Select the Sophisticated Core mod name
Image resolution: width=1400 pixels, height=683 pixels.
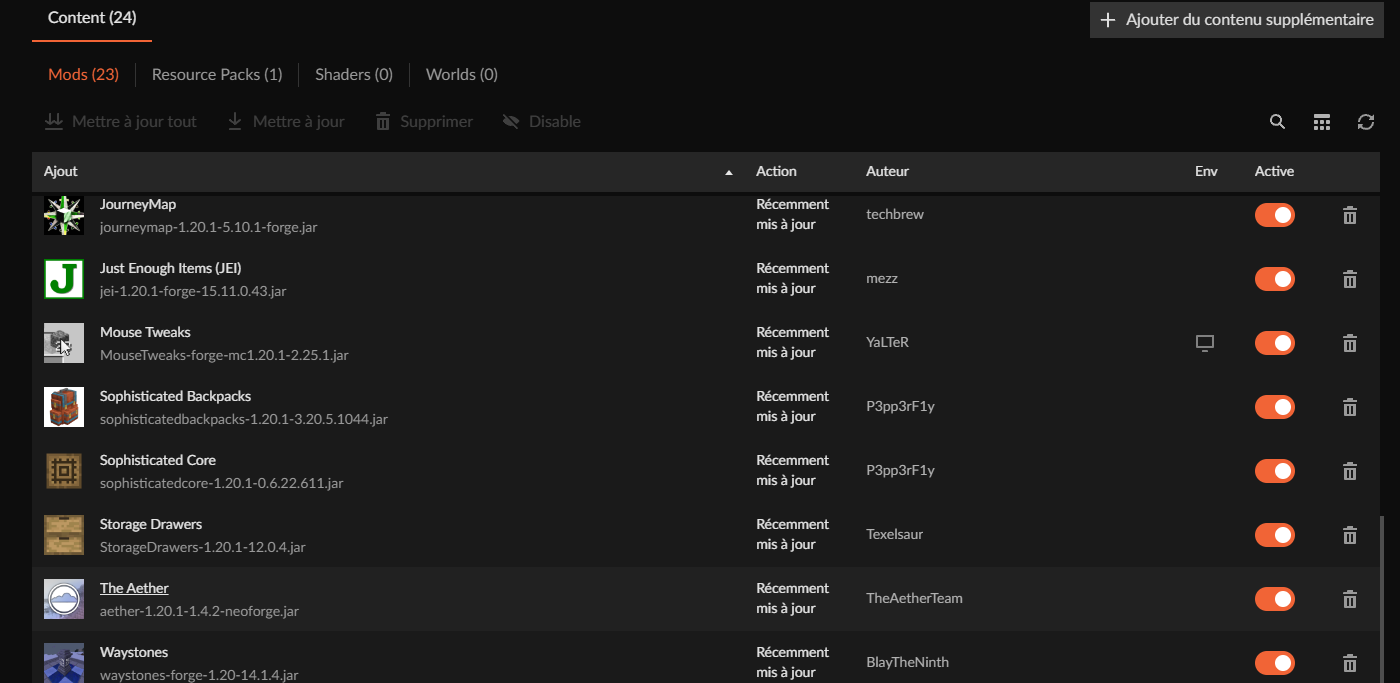[158, 460]
